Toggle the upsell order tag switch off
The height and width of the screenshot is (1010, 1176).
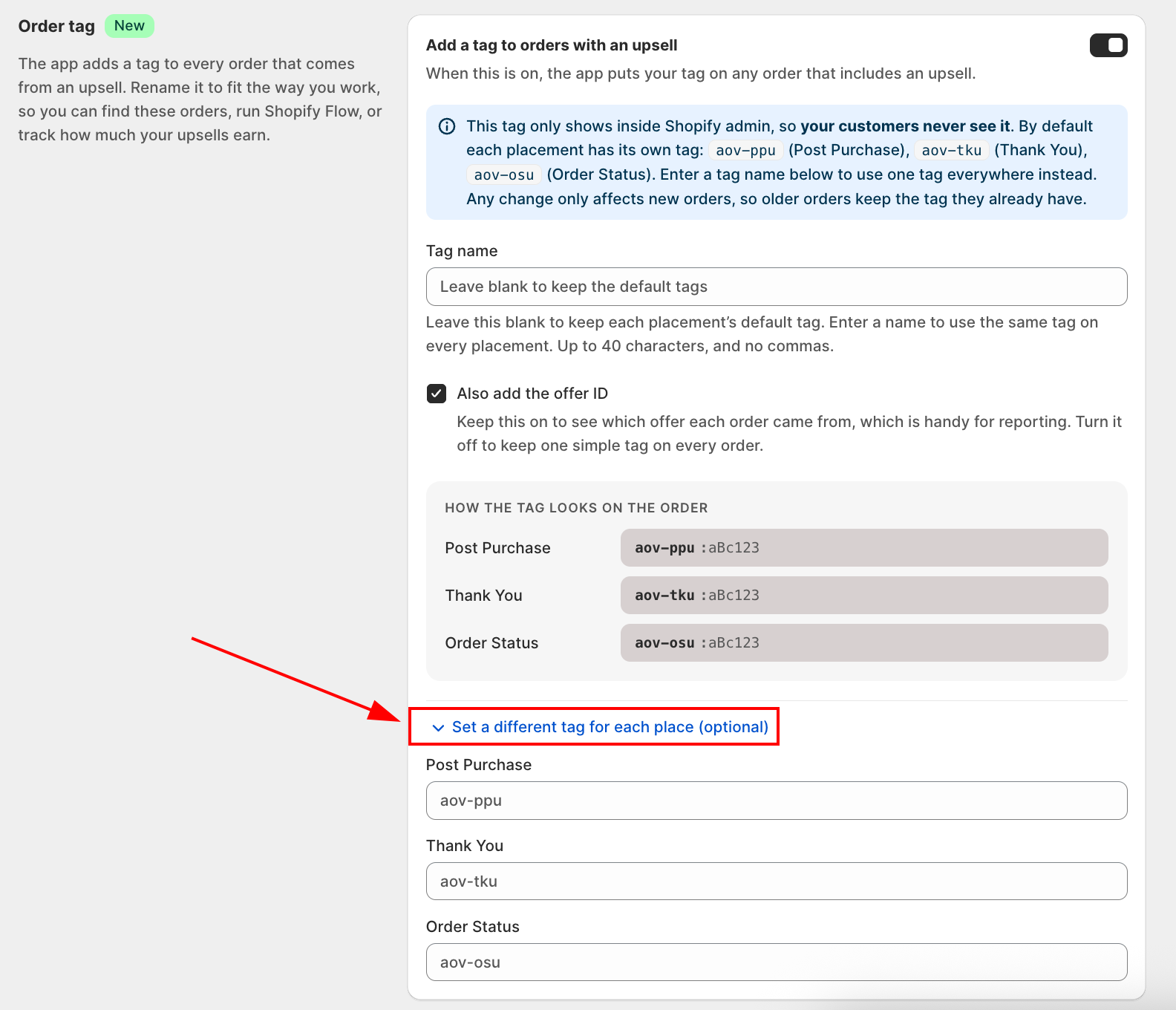point(1108,45)
